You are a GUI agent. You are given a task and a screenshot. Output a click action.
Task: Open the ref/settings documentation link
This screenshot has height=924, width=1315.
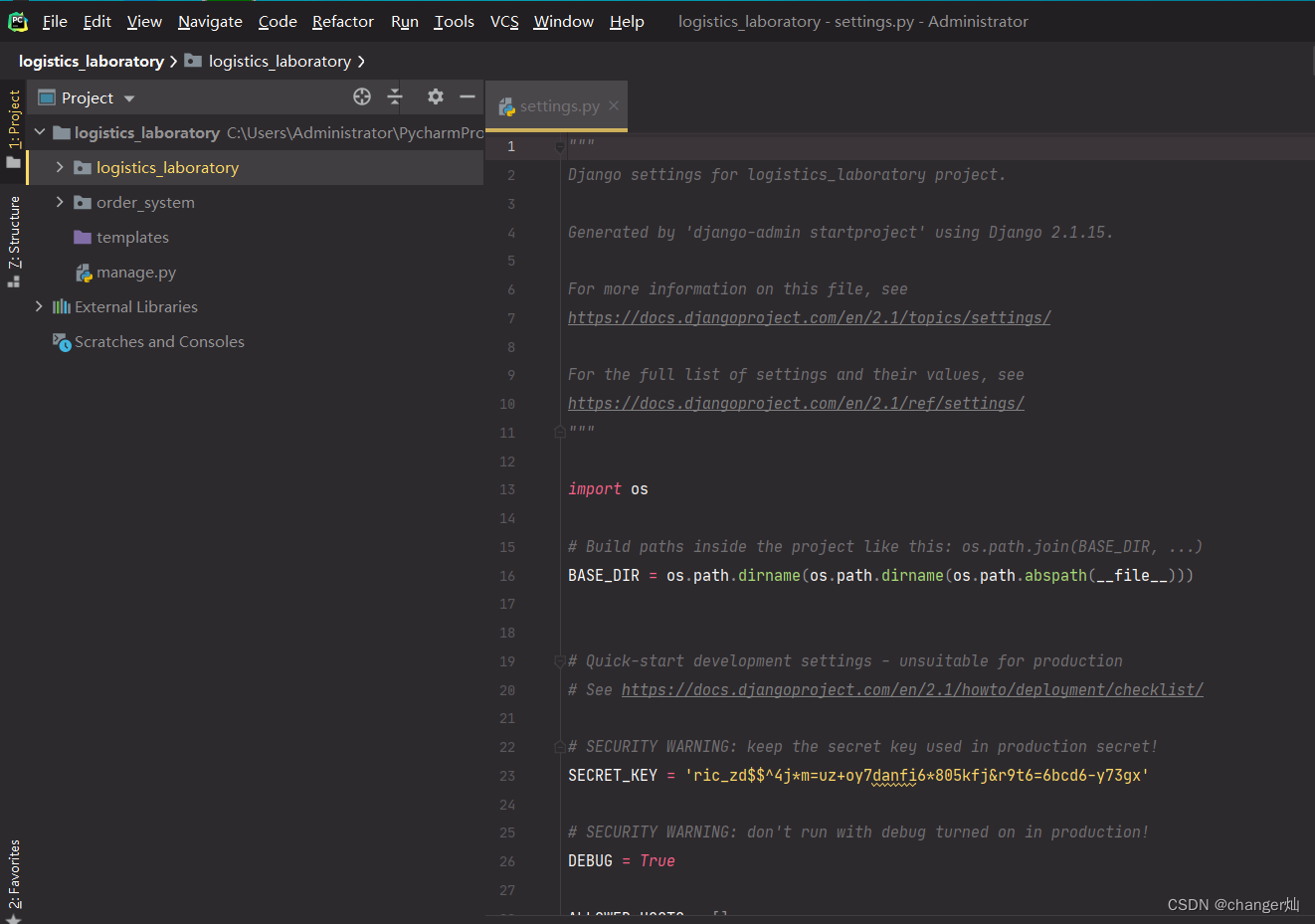tap(796, 404)
